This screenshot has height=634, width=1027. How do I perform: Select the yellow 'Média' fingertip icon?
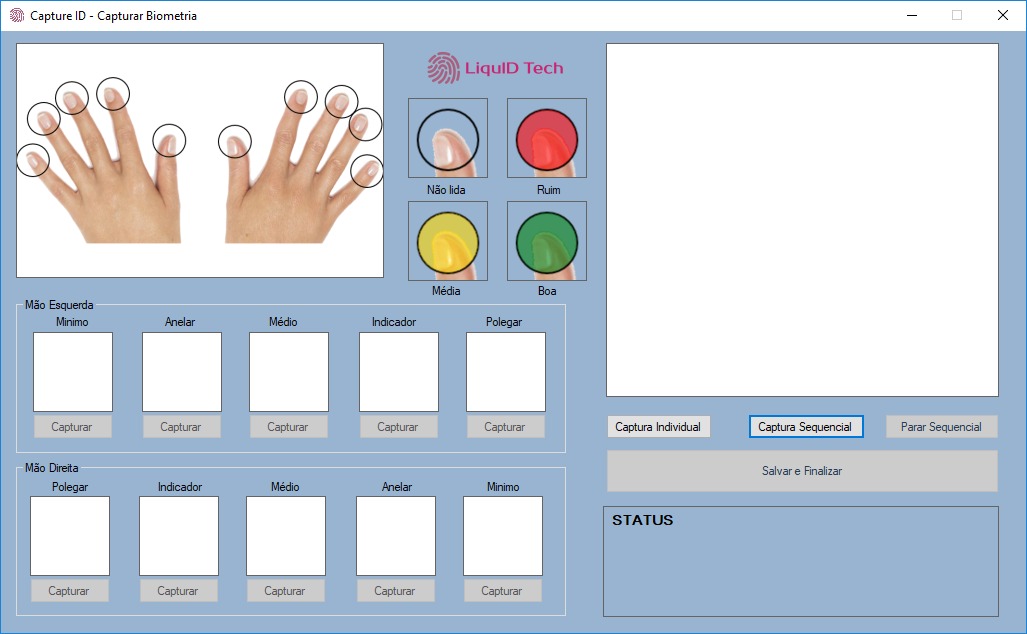point(448,241)
